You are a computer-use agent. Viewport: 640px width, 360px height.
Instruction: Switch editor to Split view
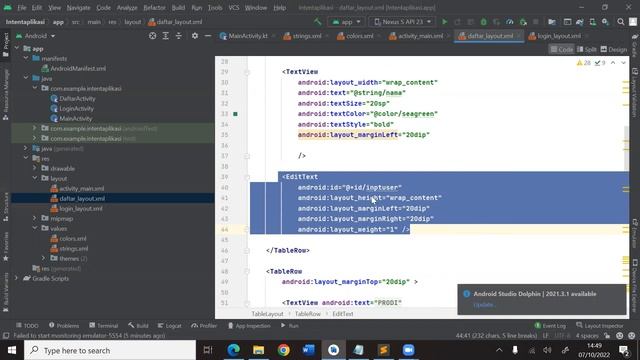tap(587, 49)
